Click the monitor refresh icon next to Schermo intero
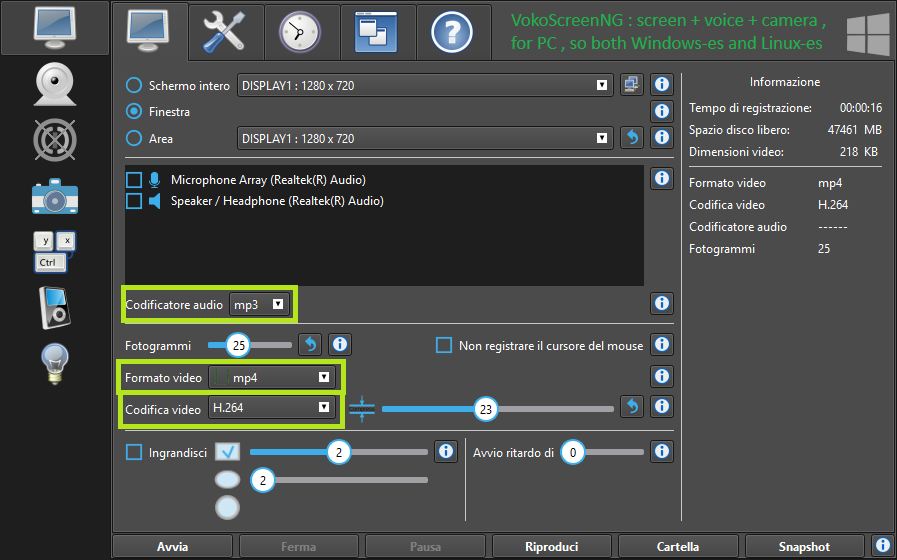The width and height of the screenshot is (897, 560). coord(632,85)
